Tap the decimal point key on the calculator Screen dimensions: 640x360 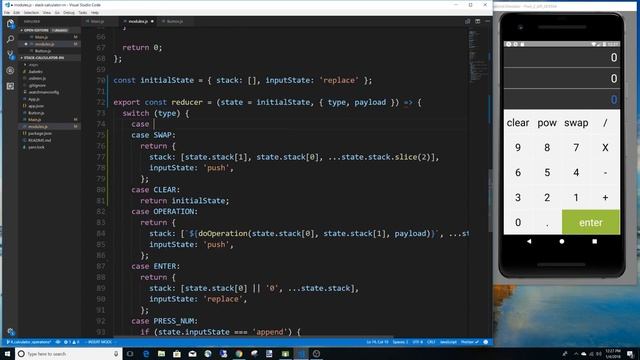coord(547,223)
